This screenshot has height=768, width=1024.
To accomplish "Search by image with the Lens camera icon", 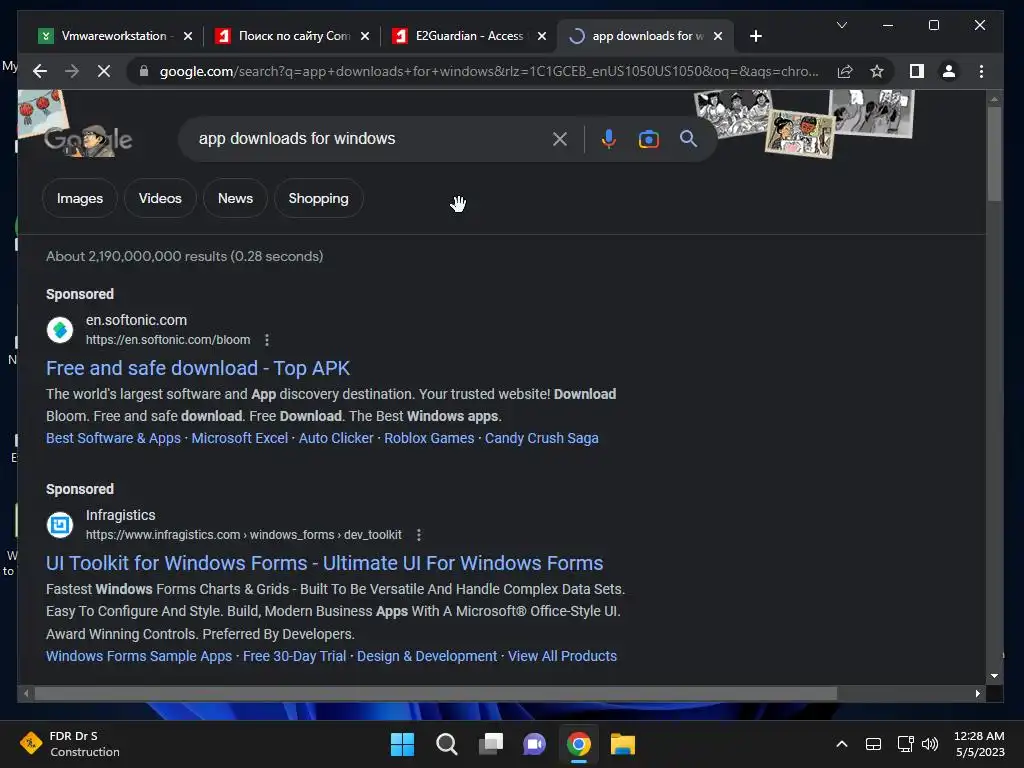I will click(x=648, y=139).
